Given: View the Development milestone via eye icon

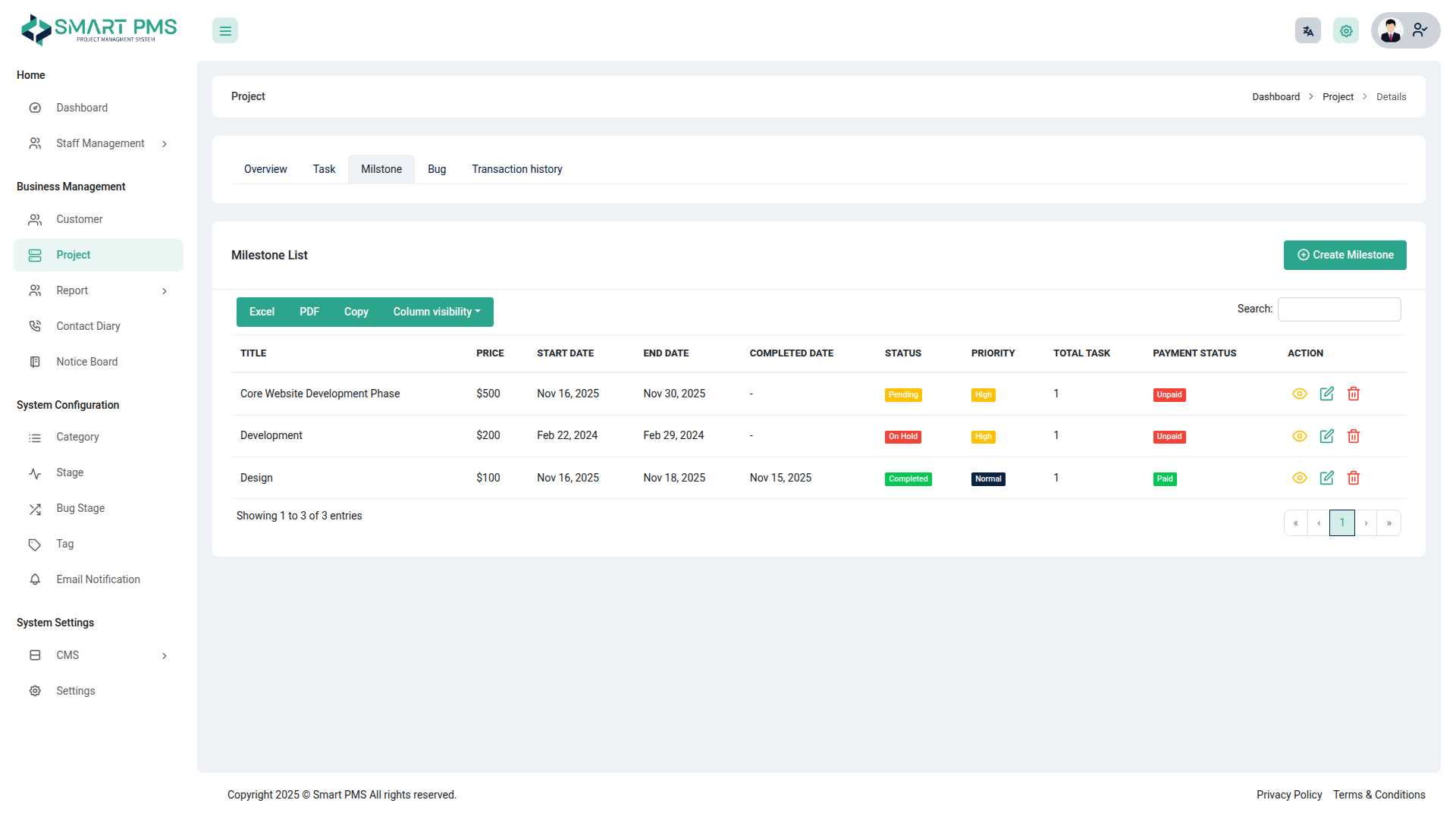Looking at the screenshot, I should [1299, 436].
